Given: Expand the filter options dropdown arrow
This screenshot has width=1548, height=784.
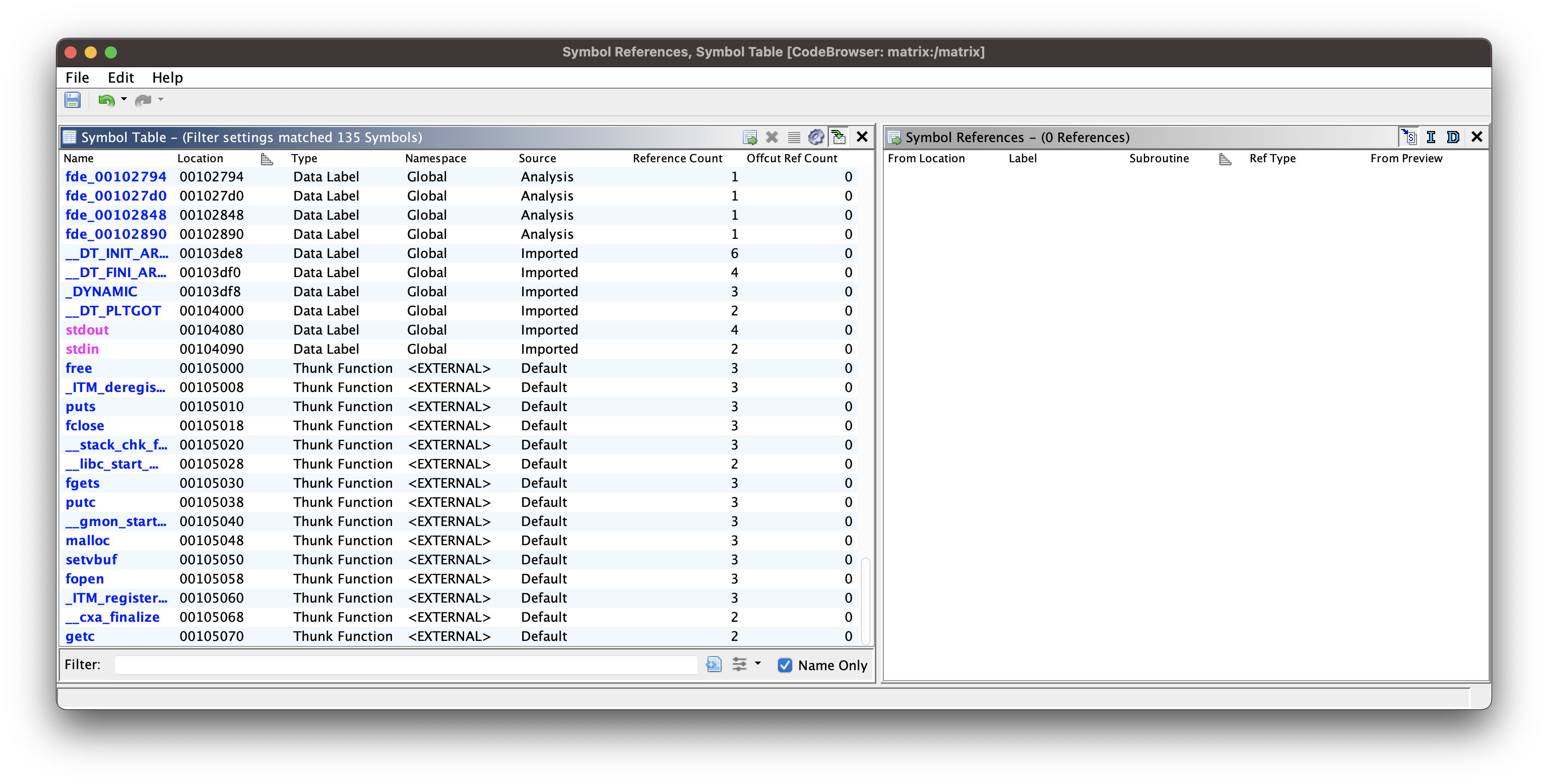Looking at the screenshot, I should coord(758,664).
